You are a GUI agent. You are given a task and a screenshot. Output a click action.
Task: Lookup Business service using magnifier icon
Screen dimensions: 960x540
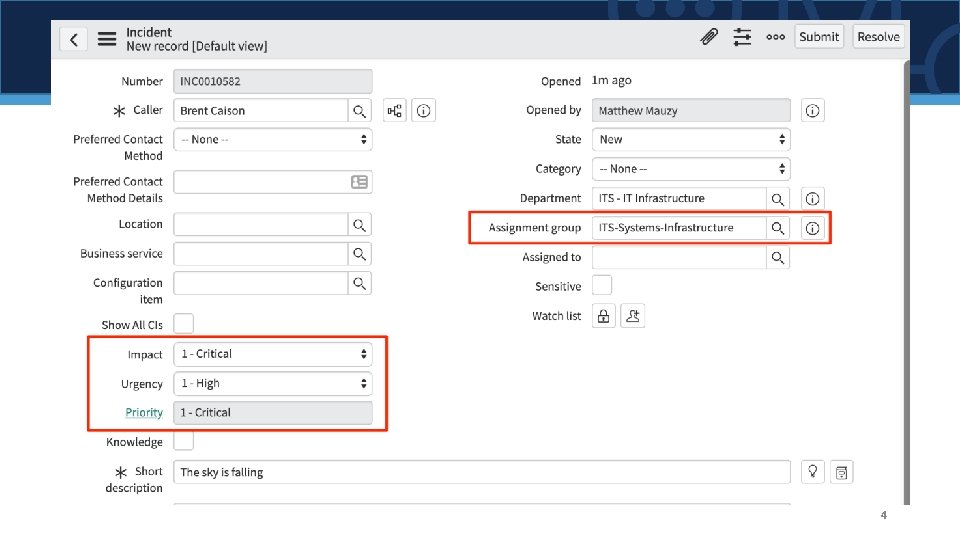(359, 253)
